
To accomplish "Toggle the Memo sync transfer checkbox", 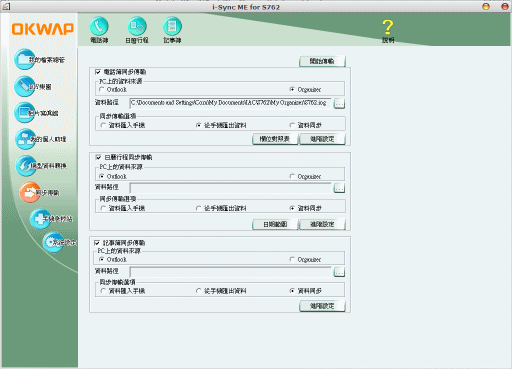I will 97,243.
